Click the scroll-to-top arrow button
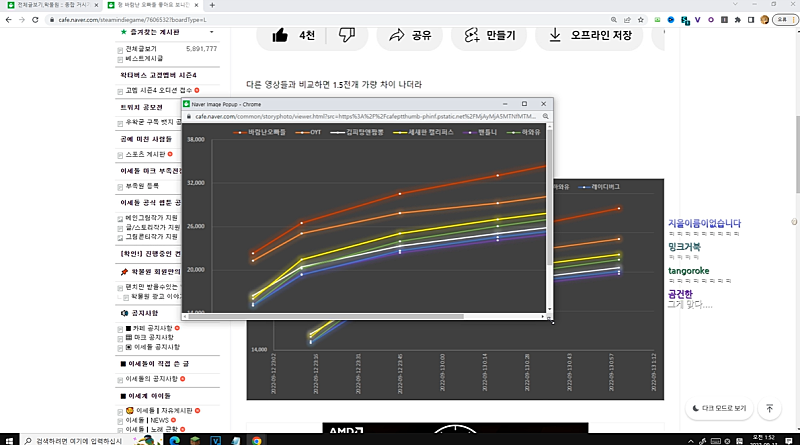Image resolution: width=800 pixels, height=445 pixels. tap(769, 408)
